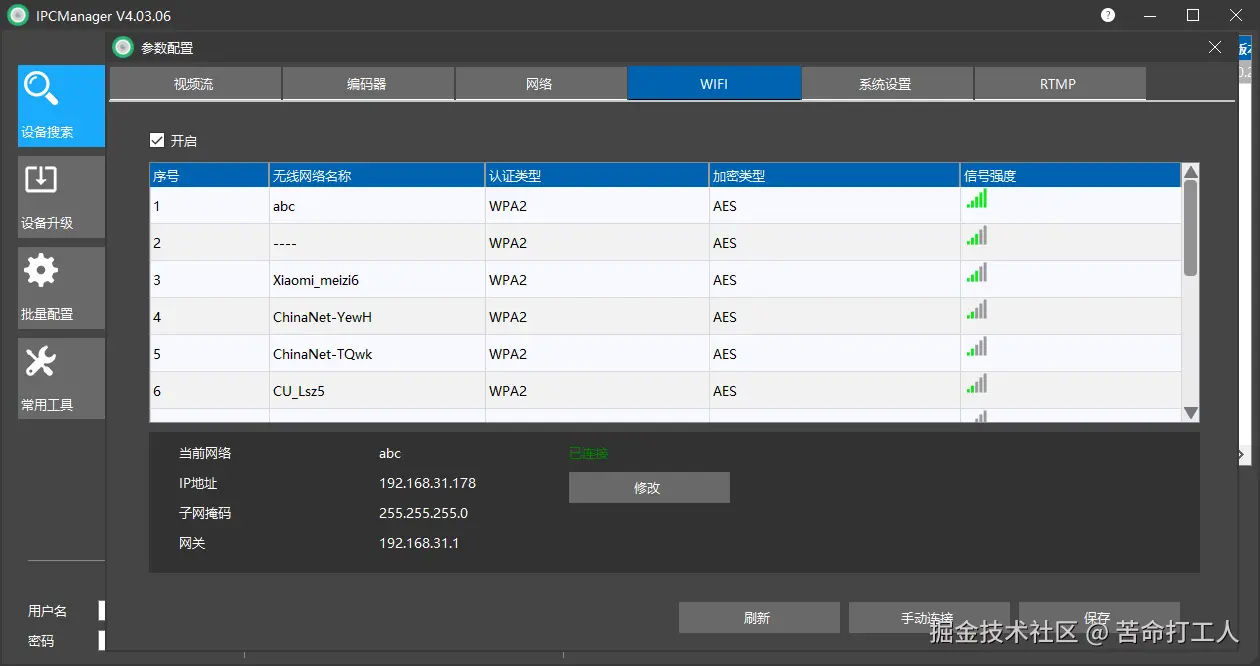Switch to the 编码器 tab
The height and width of the screenshot is (666, 1260).
tap(367, 84)
